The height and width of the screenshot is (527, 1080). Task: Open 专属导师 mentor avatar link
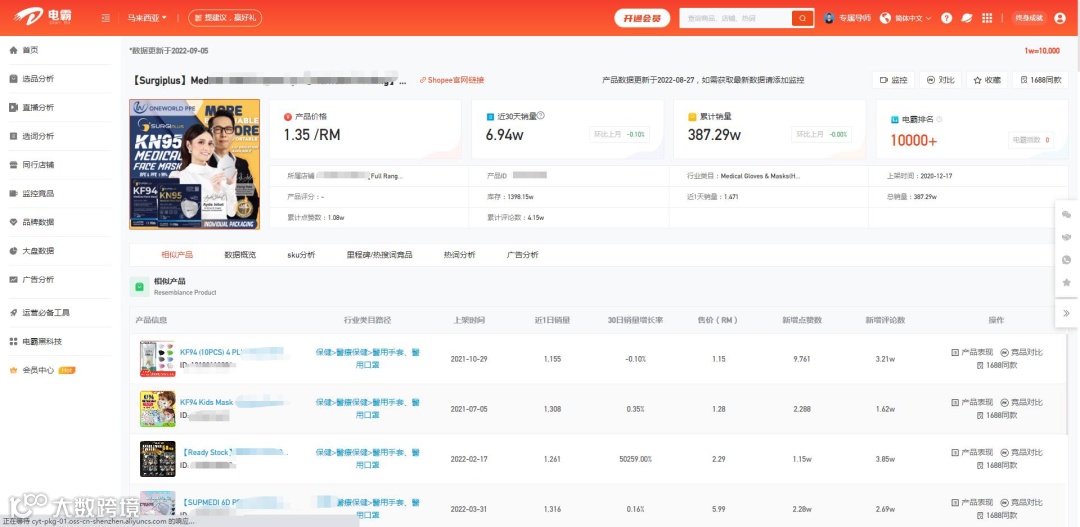pyautogui.click(x=848, y=18)
